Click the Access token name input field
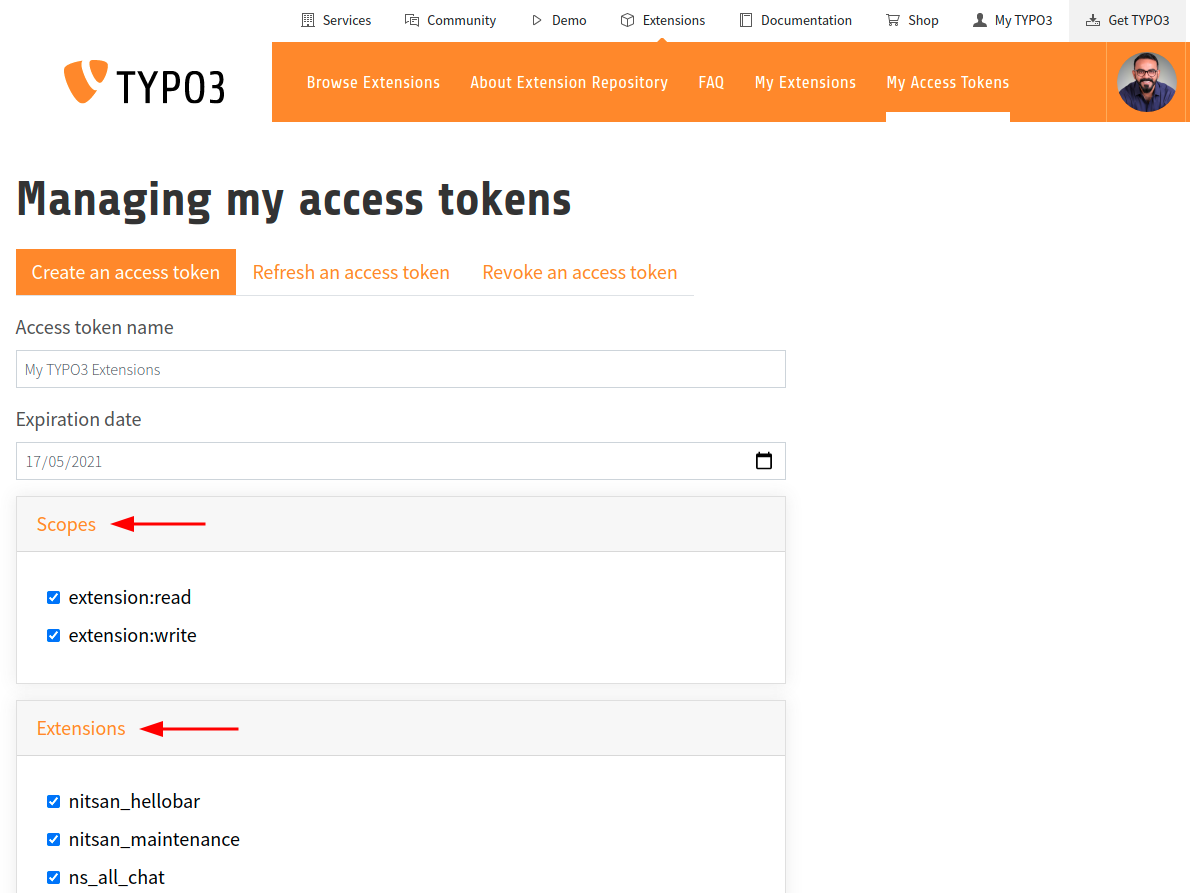Viewport: 1190px width, 893px height. click(x=400, y=369)
